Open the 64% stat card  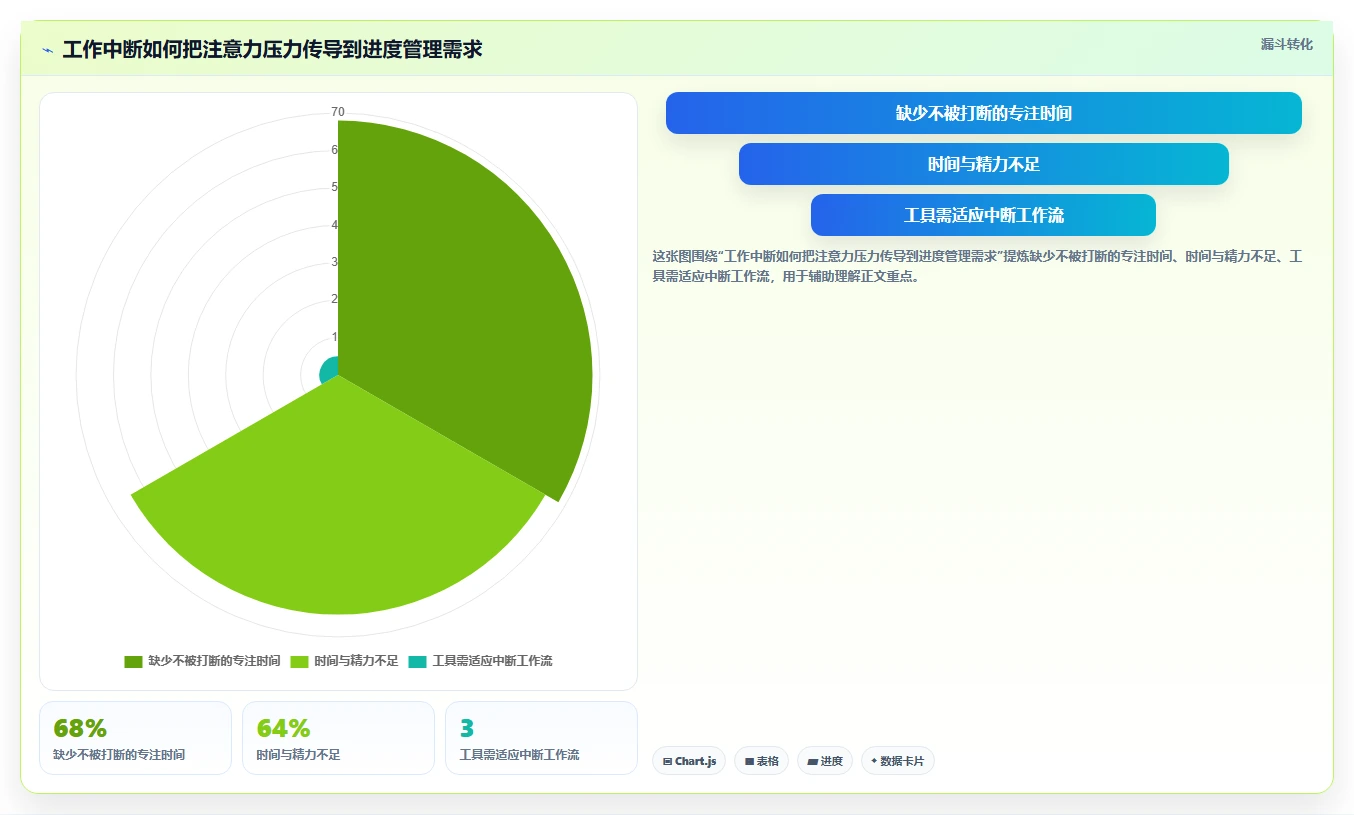coord(338,738)
